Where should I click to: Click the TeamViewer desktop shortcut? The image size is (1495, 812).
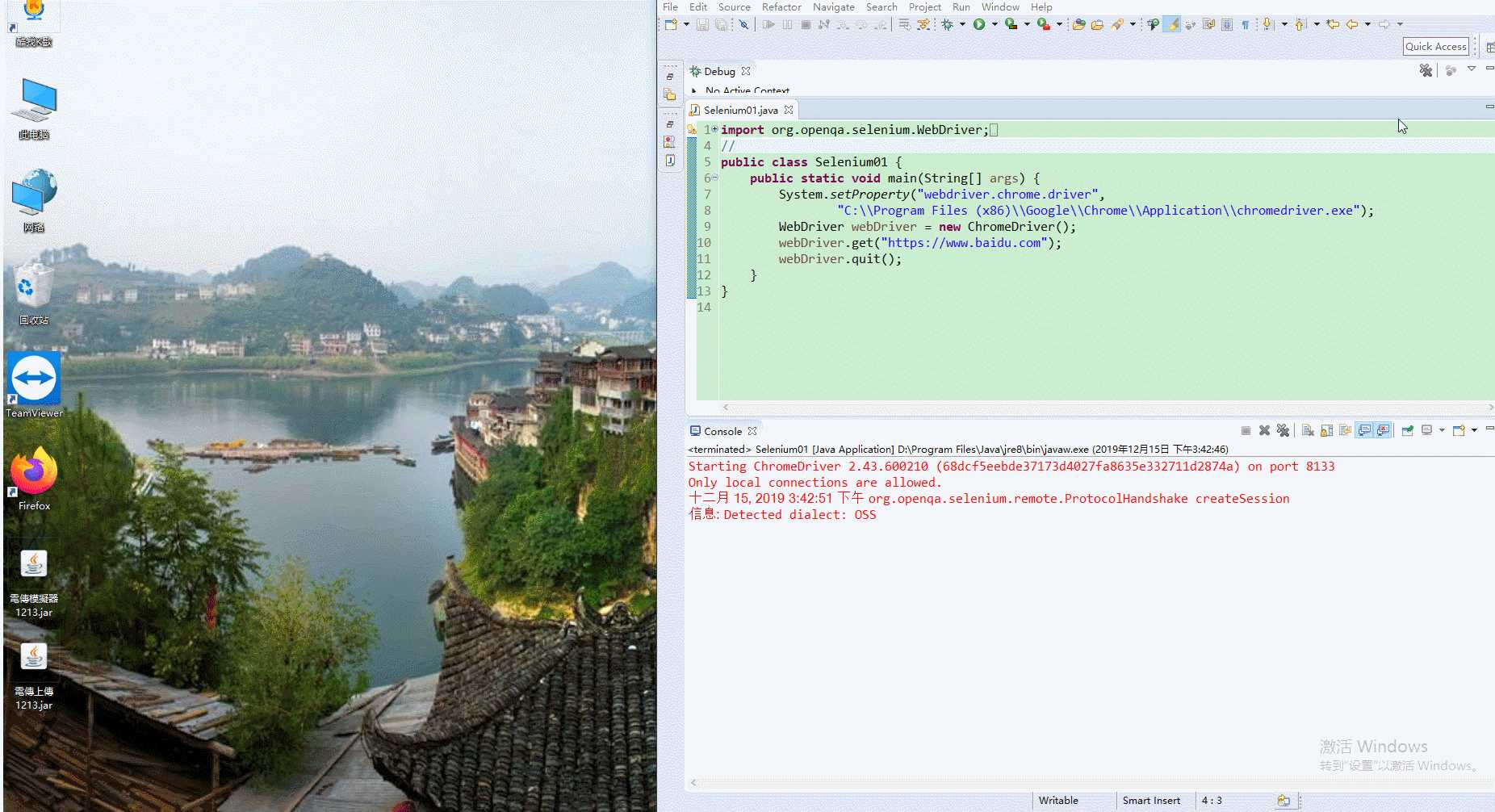[x=34, y=385]
